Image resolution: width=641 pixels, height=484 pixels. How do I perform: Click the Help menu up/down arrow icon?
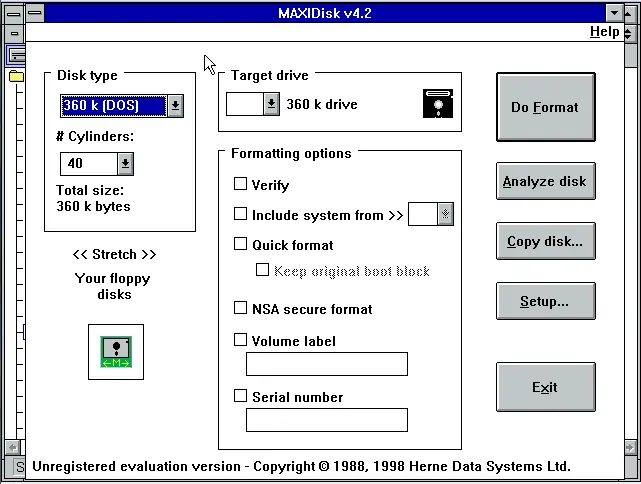coord(628,32)
